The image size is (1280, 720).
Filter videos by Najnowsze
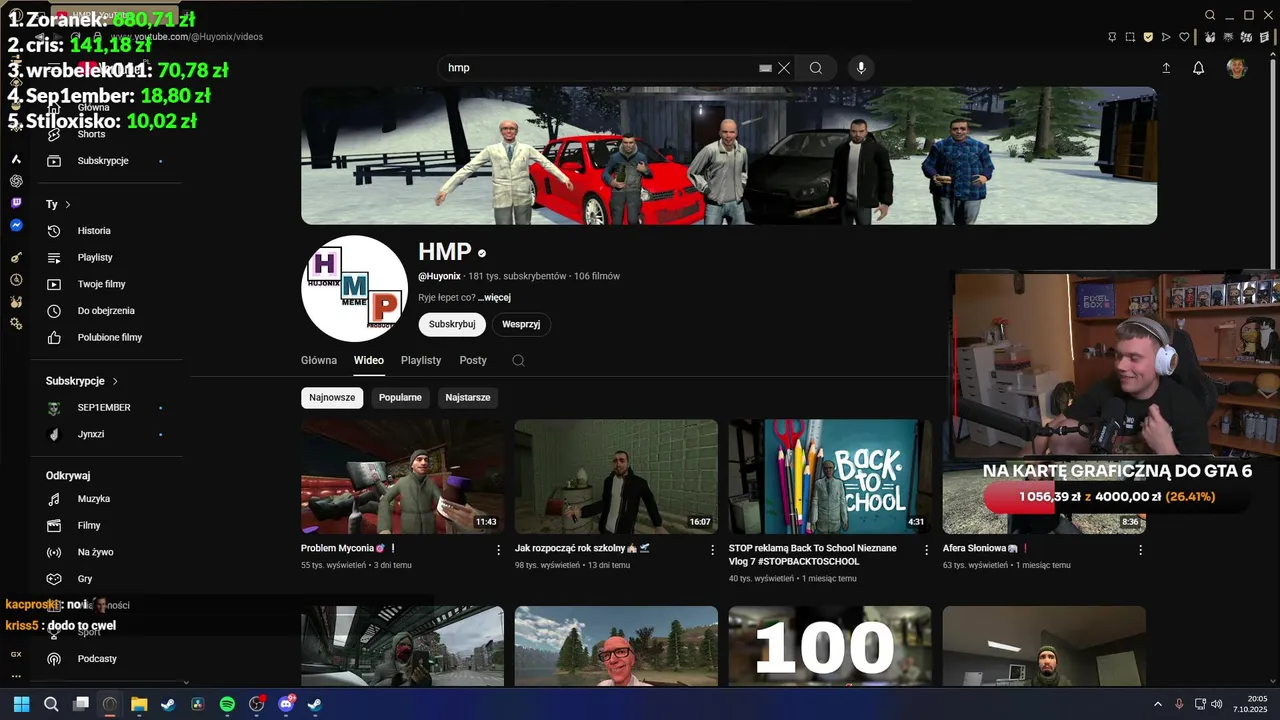tap(332, 398)
